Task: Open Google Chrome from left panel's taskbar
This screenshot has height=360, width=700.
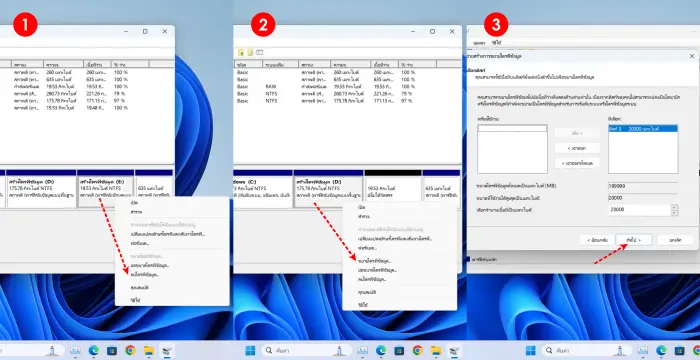Action: coord(130,351)
